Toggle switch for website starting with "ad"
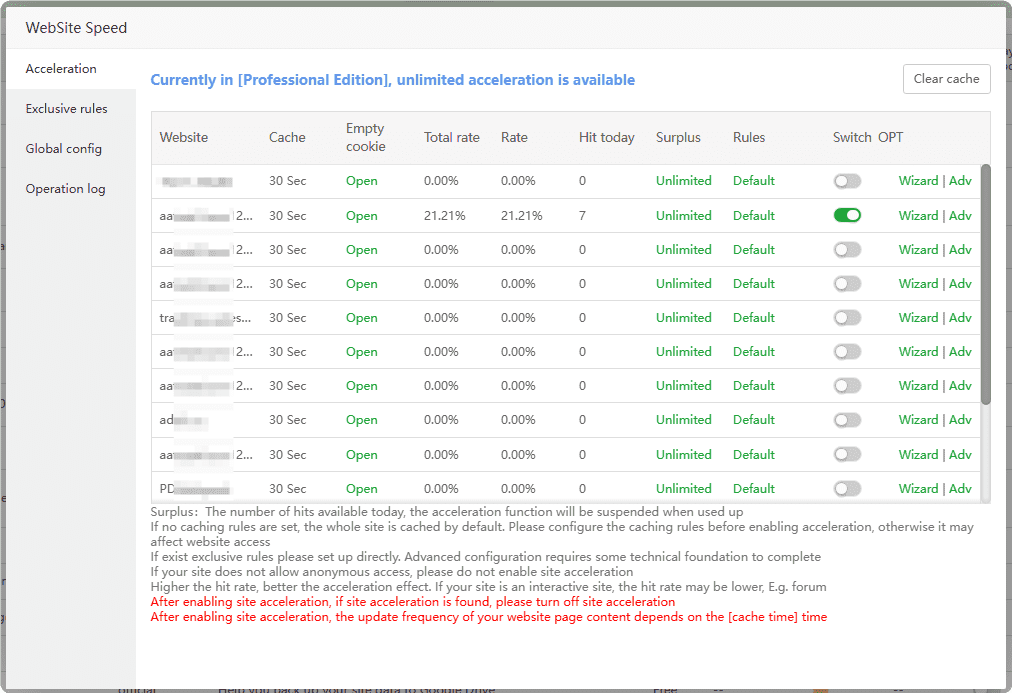 click(x=847, y=420)
